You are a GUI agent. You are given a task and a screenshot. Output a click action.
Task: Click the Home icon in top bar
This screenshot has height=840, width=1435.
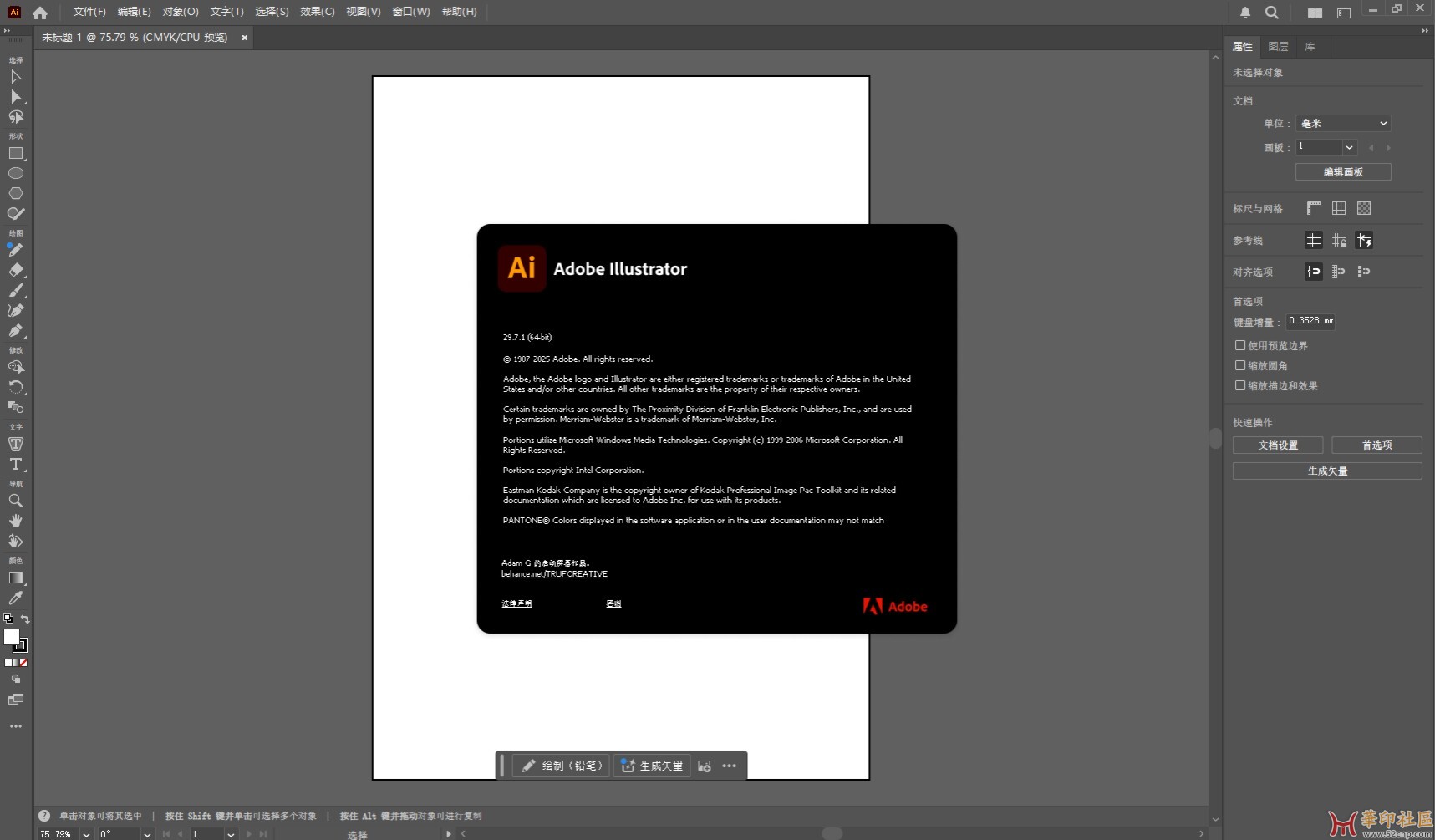point(40,13)
